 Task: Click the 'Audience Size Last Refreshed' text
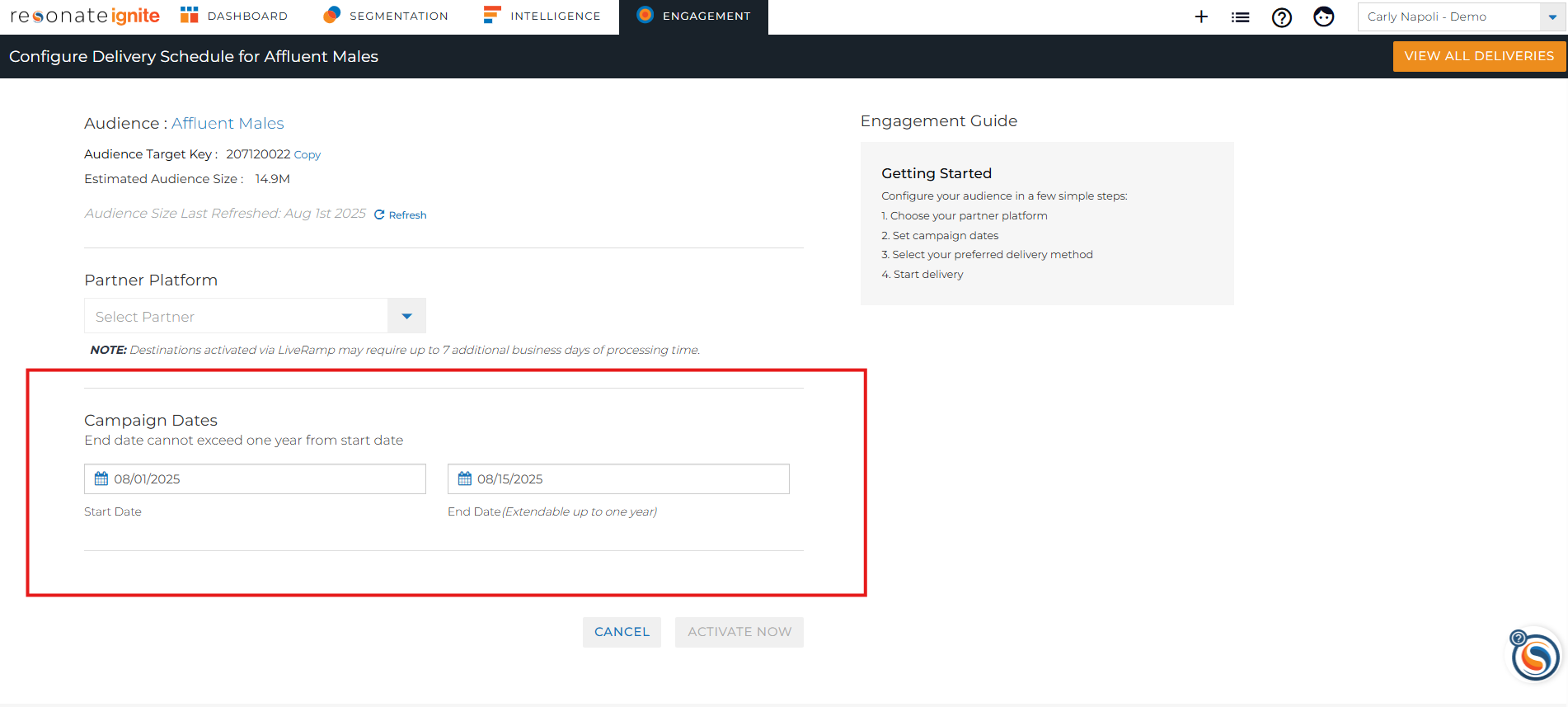click(x=225, y=213)
